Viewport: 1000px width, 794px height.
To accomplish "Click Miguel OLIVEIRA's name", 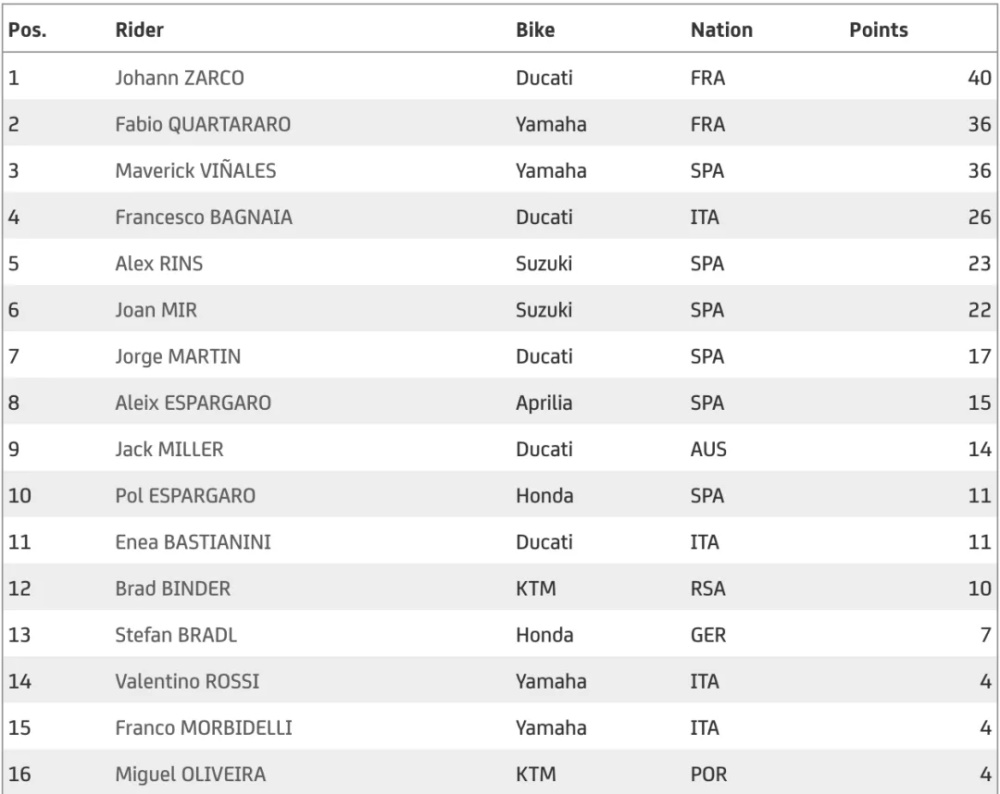I will point(191,774).
